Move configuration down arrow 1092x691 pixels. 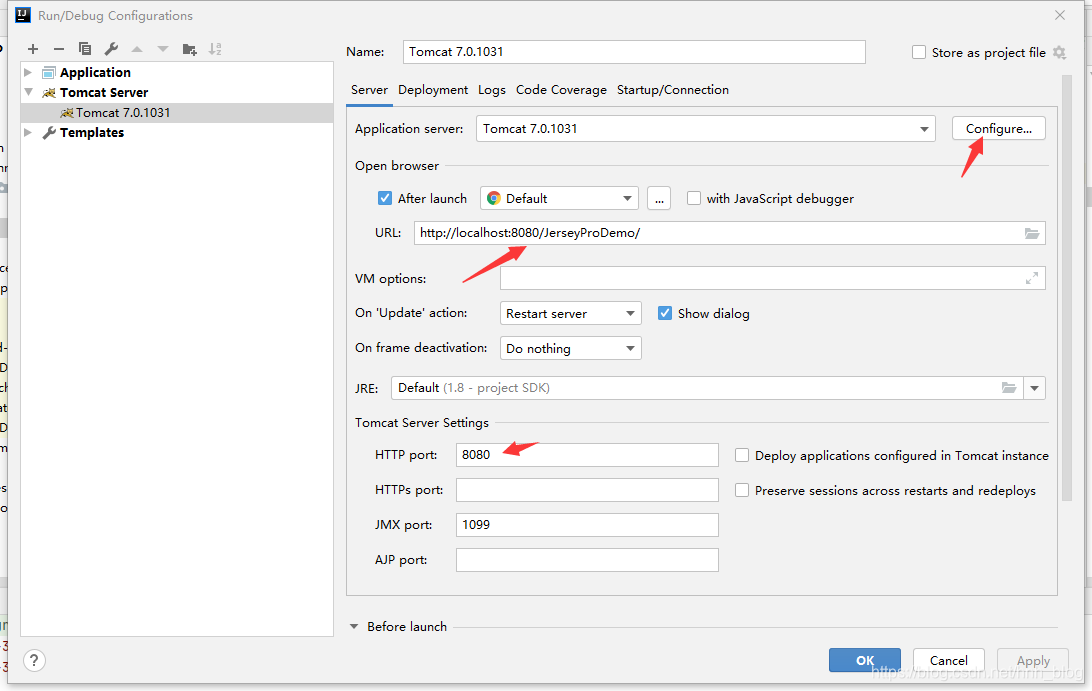(x=163, y=49)
